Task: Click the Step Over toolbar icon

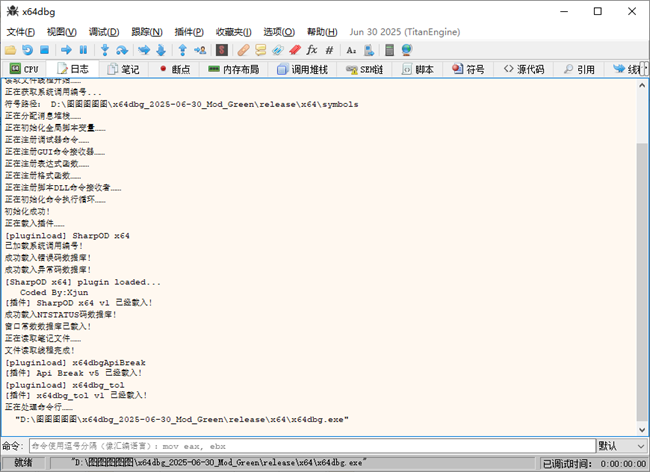Action: (x=122, y=49)
